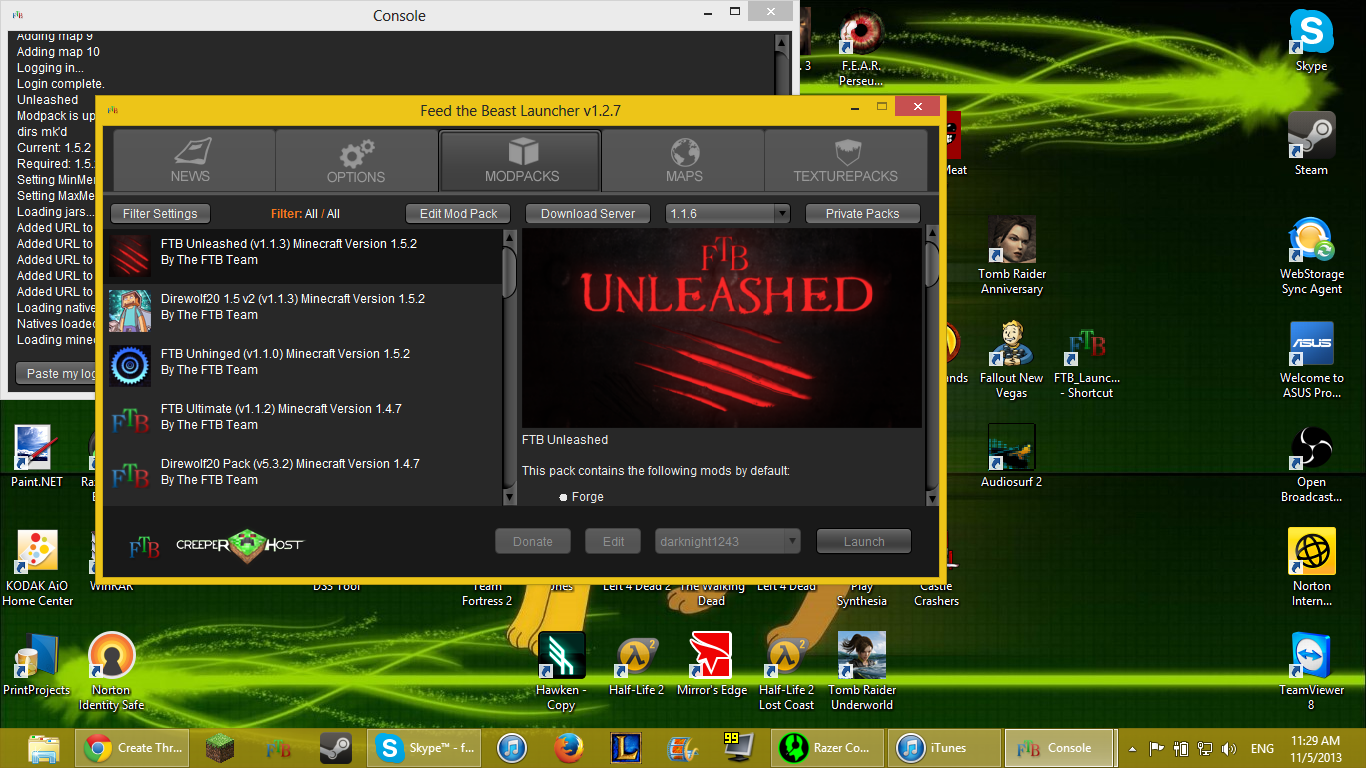Click the FTB_Launcher Shortcut desktop icon
The width and height of the screenshot is (1366, 768).
1087,359
